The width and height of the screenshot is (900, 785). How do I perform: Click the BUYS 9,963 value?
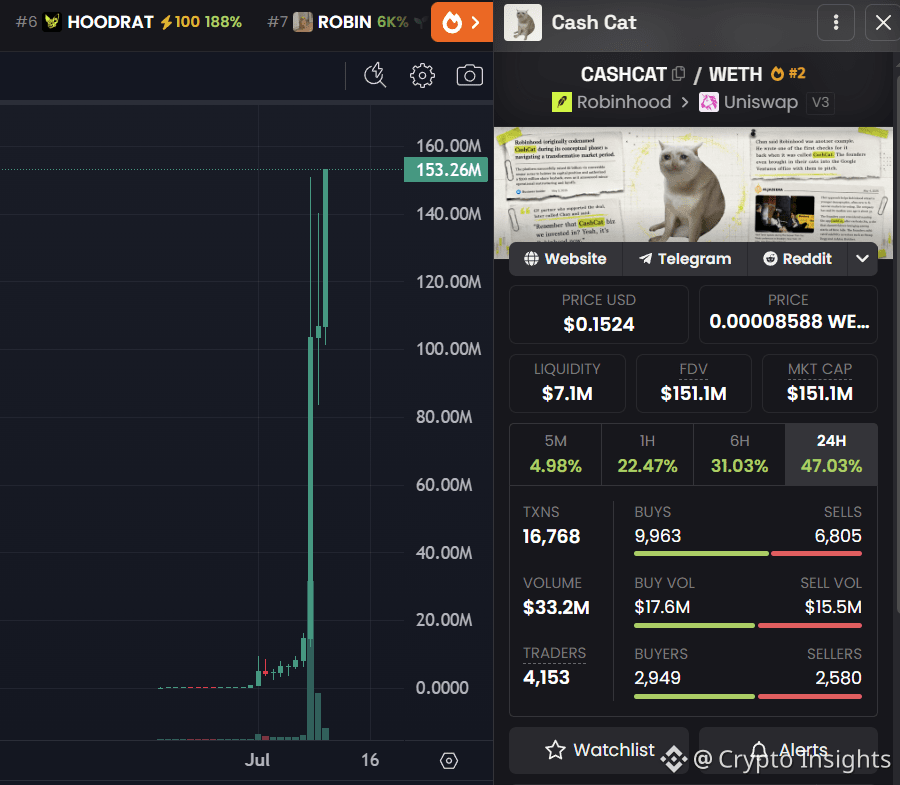(657, 536)
